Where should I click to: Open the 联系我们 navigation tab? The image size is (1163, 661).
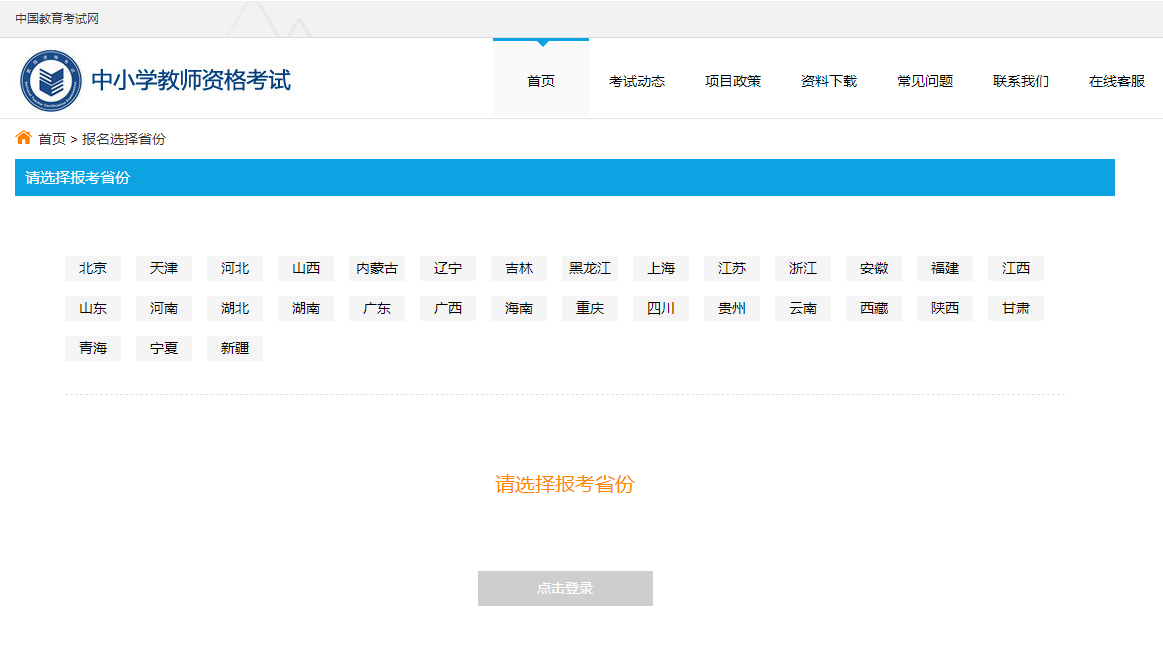[x=1021, y=81]
